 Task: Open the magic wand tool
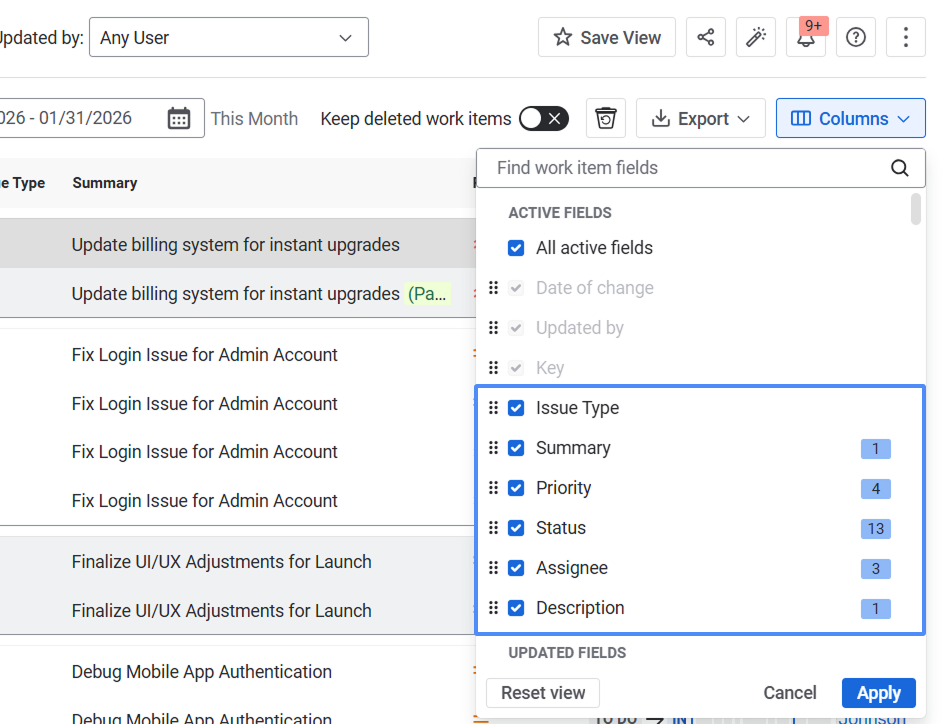pyautogui.click(x=756, y=38)
